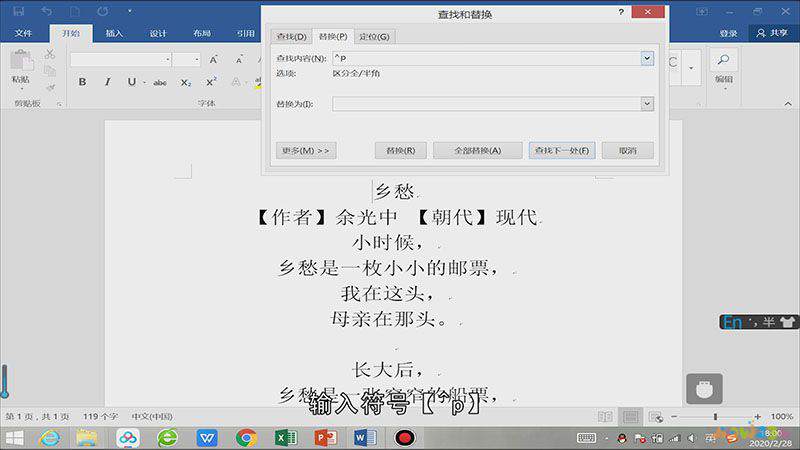800x450 pixels.
Task: Zoom out with the minus button
Action: (x=674, y=417)
